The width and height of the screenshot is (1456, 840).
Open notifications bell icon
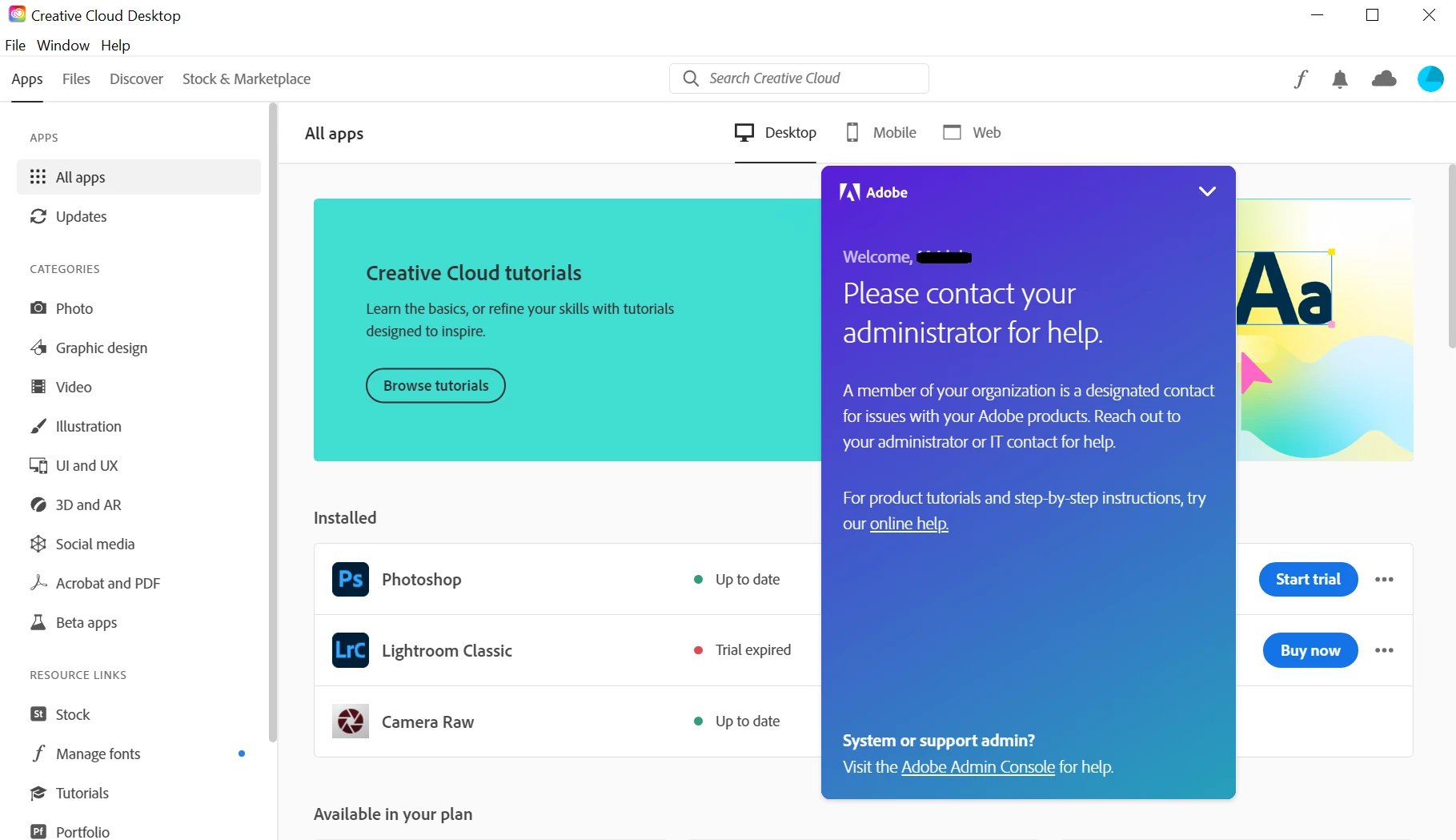pos(1340,78)
